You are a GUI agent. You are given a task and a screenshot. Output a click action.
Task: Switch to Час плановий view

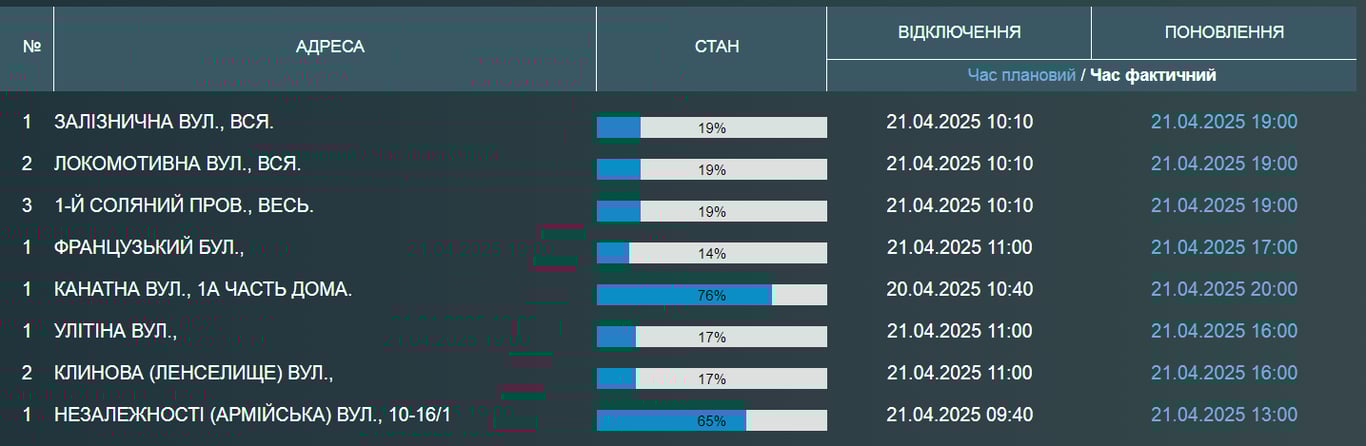point(1021,75)
